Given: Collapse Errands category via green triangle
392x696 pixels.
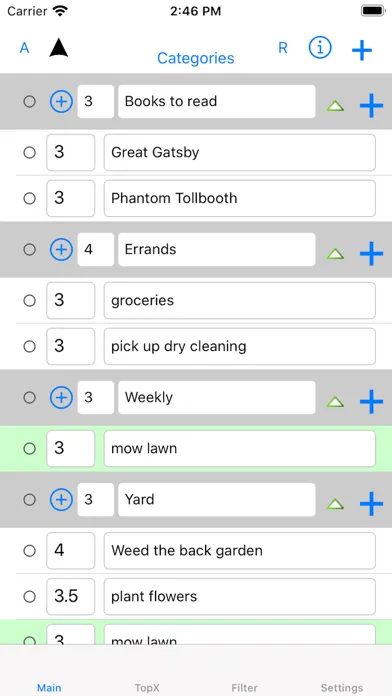Looking at the screenshot, I should [x=336, y=254].
